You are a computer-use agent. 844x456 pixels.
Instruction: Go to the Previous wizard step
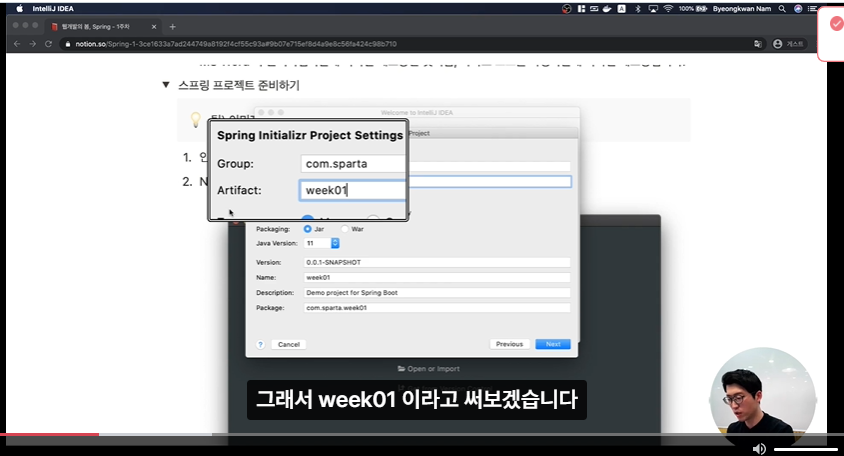(x=509, y=344)
